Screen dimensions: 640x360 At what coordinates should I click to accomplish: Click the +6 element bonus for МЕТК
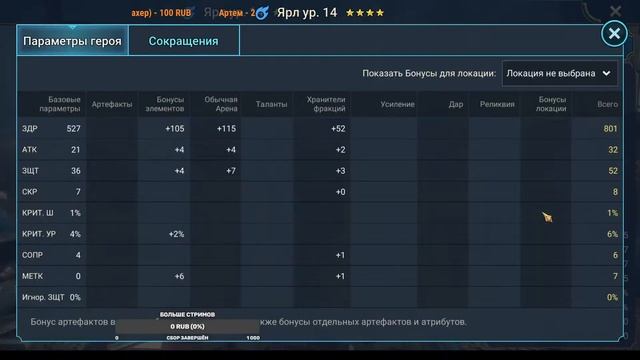coord(180,276)
